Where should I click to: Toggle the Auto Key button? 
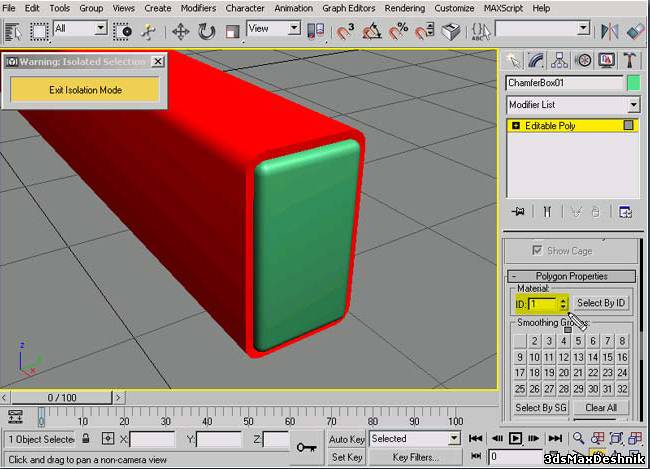point(347,440)
